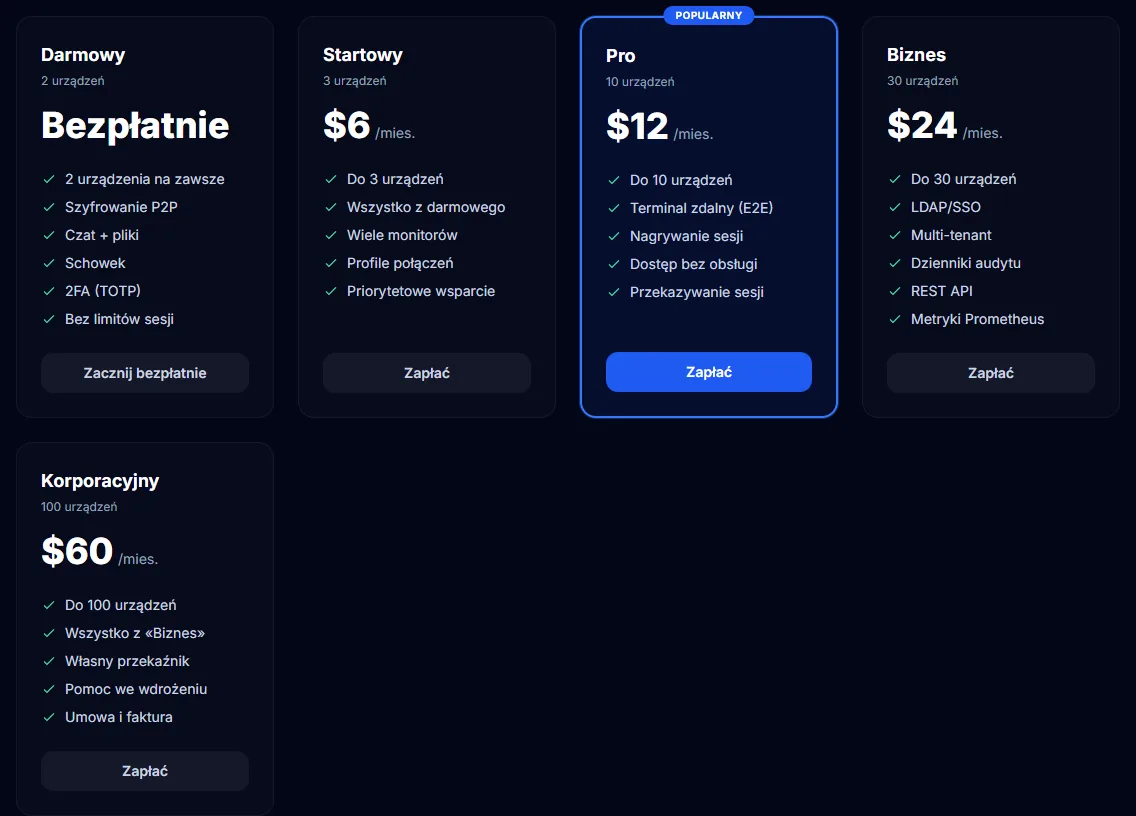Click the checkmark icon beside Szyfrowanie P2P
1136x816 pixels.
click(49, 207)
